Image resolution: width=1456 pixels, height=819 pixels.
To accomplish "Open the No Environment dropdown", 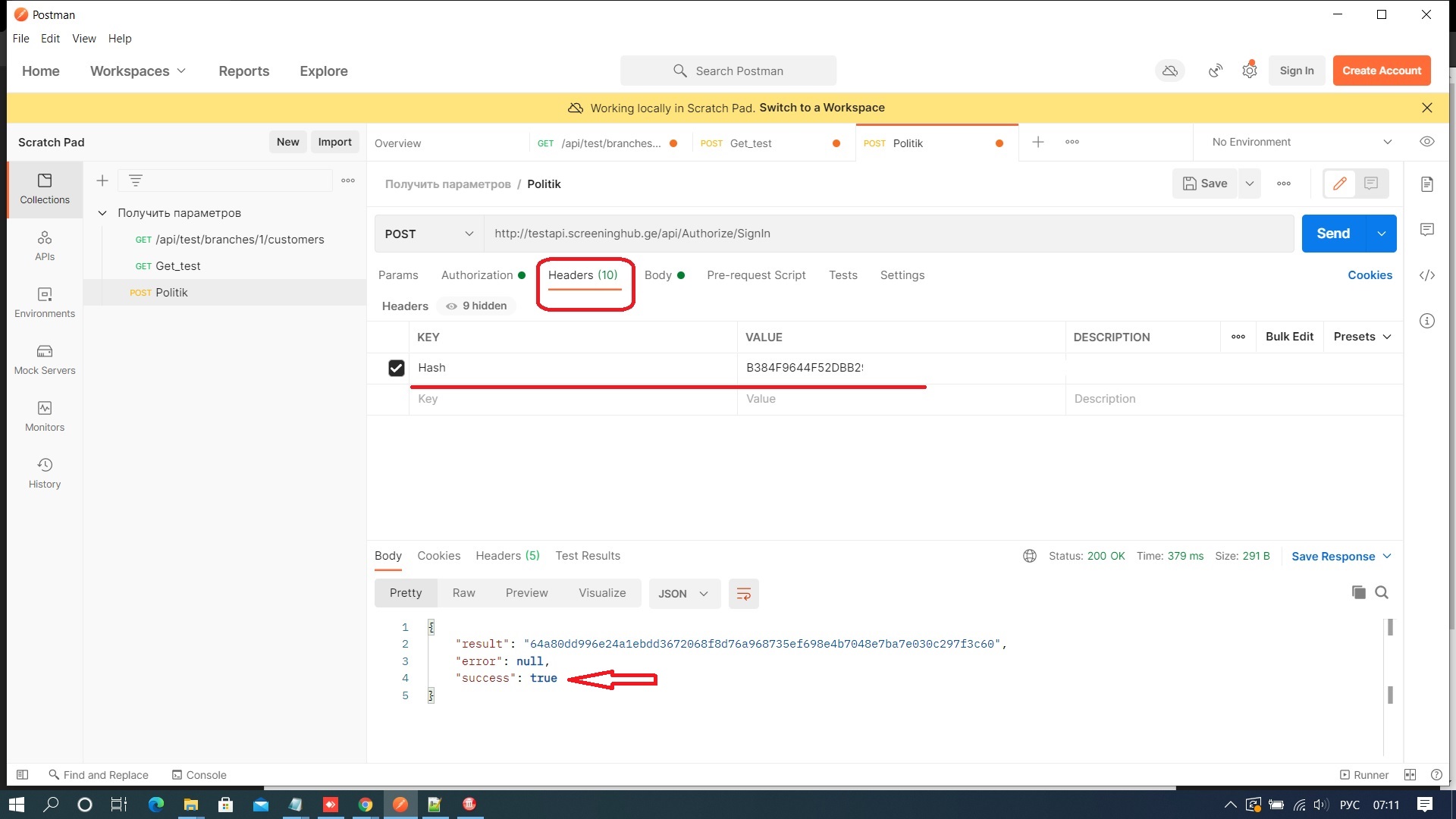I will pos(1301,142).
